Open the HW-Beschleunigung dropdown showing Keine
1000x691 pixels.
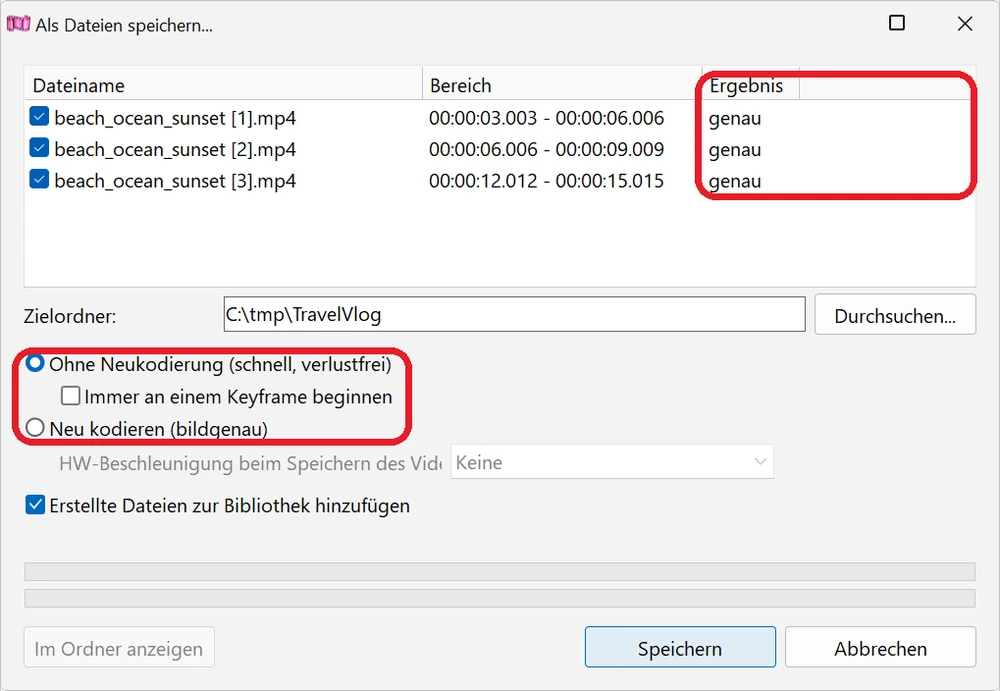(x=612, y=462)
